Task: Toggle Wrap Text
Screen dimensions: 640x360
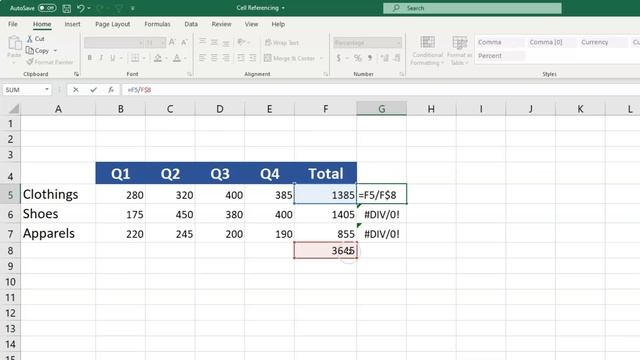Action: point(282,42)
